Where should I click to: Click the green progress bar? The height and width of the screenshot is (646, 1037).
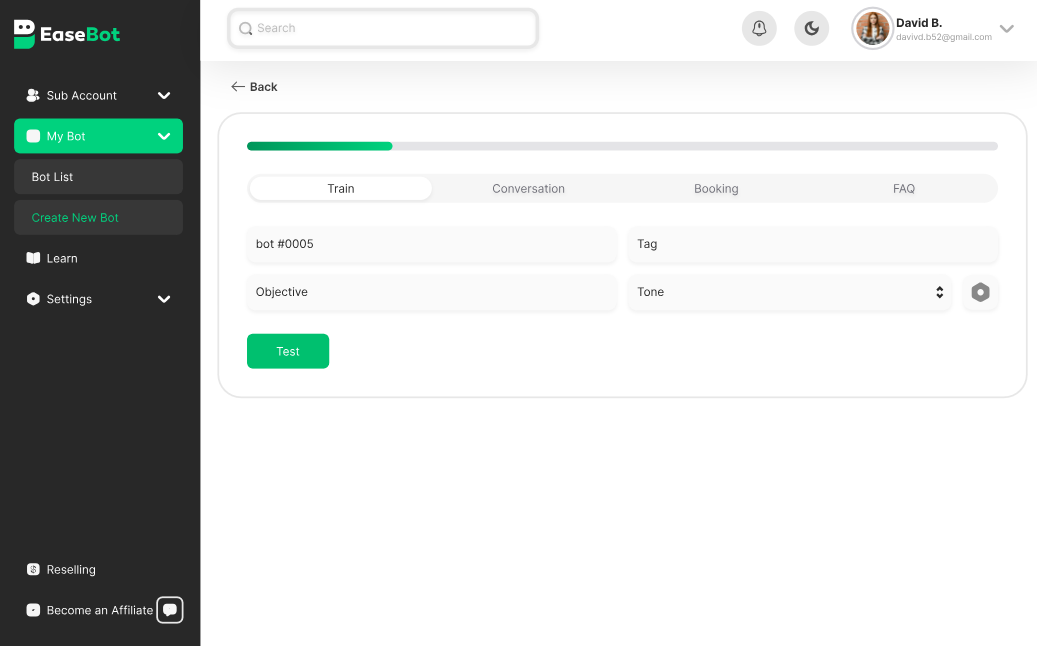[x=319, y=146]
